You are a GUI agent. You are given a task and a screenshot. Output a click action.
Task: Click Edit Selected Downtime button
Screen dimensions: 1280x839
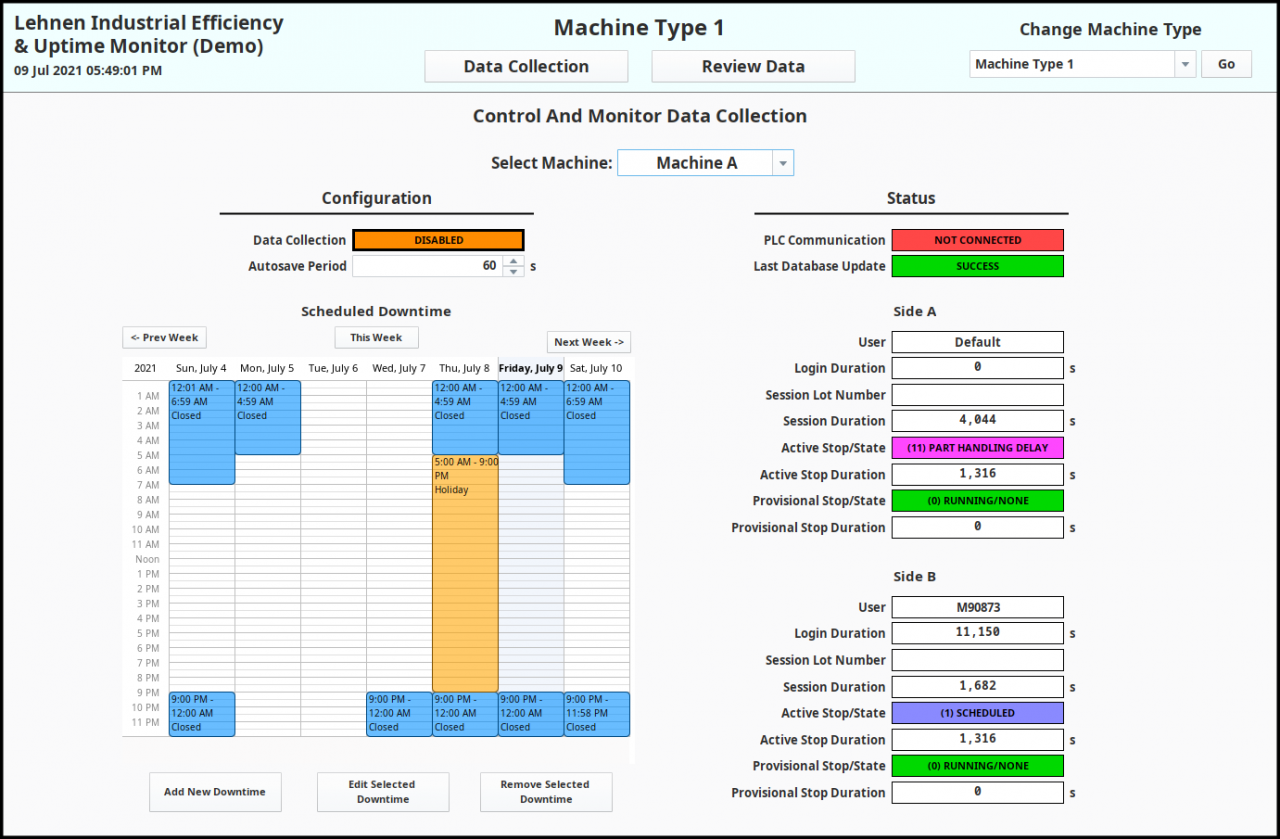click(x=383, y=792)
